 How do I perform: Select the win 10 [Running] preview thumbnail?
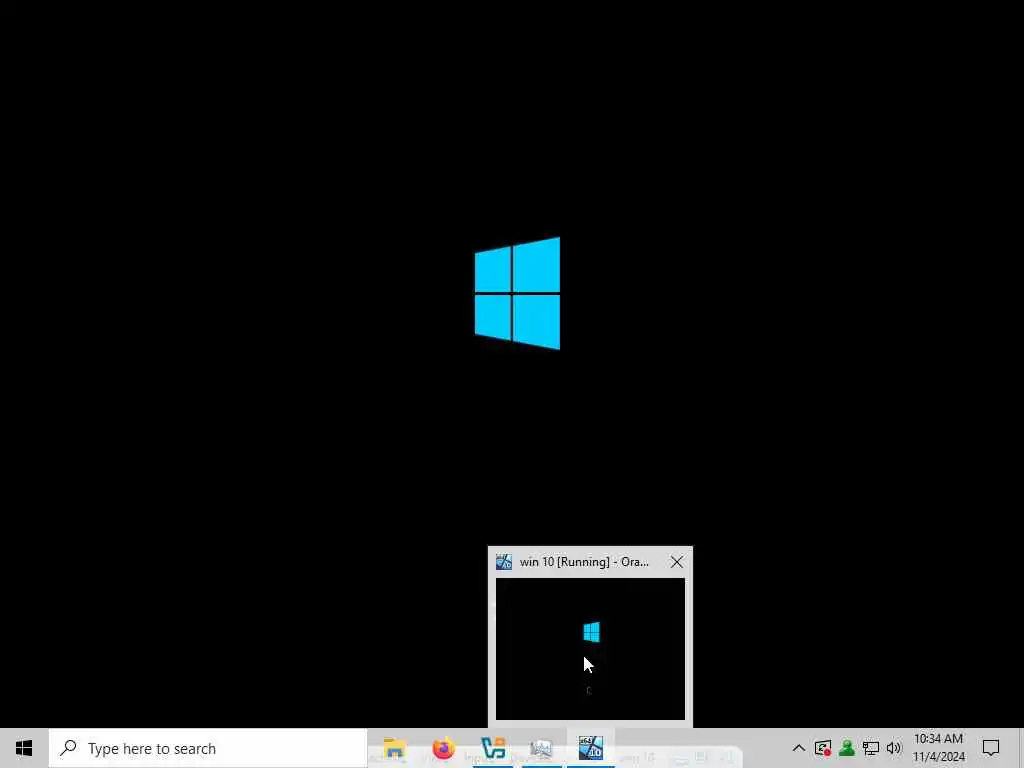pos(590,648)
